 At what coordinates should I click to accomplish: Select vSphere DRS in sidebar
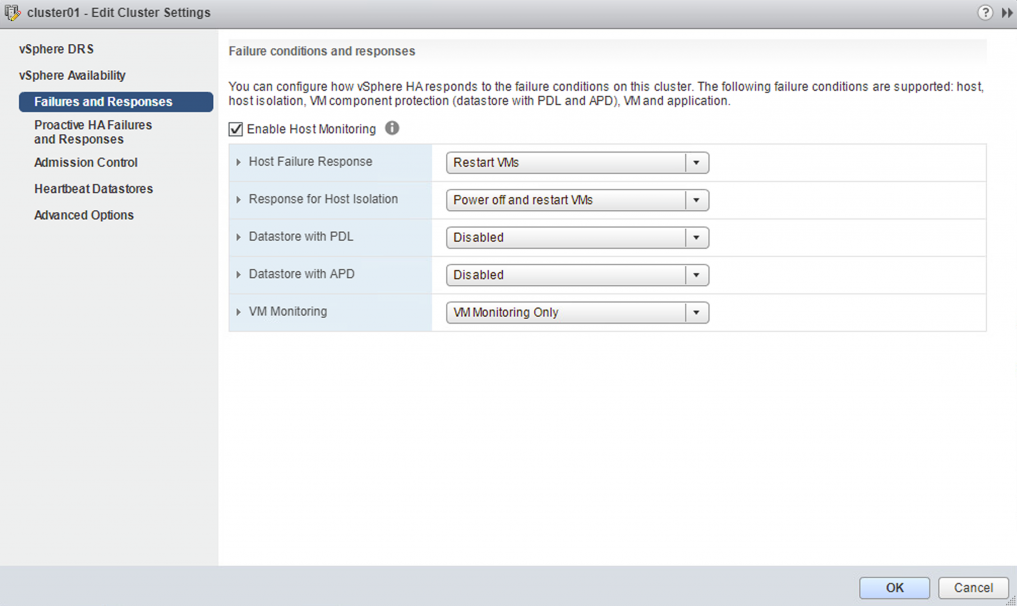56,49
